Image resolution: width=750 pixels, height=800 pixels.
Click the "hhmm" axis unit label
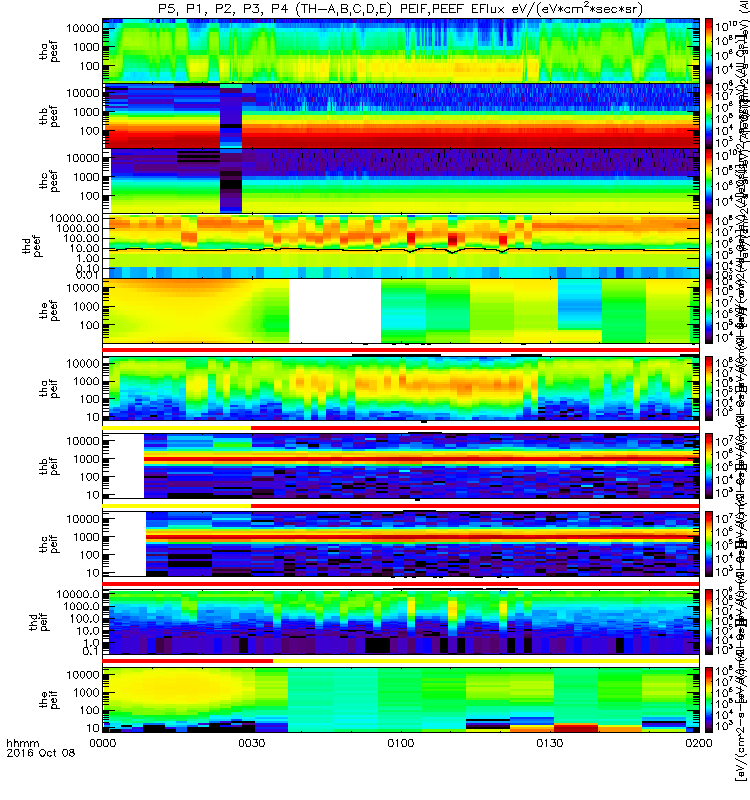22,743
